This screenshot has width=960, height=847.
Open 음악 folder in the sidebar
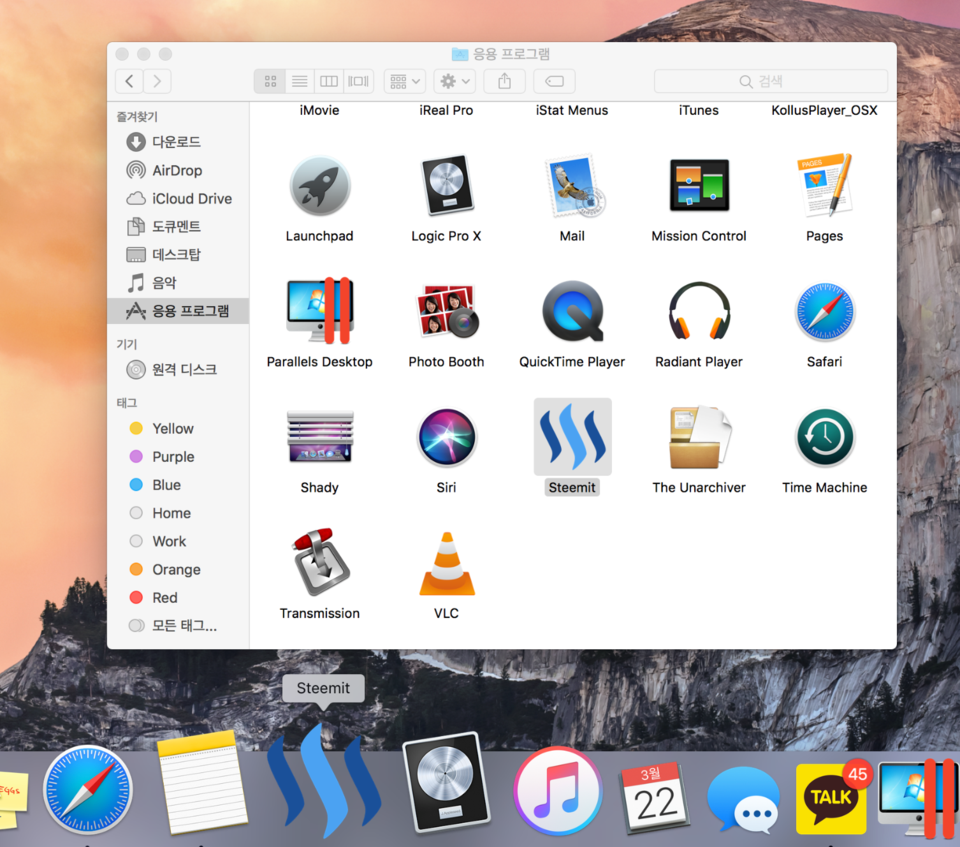coord(178,282)
